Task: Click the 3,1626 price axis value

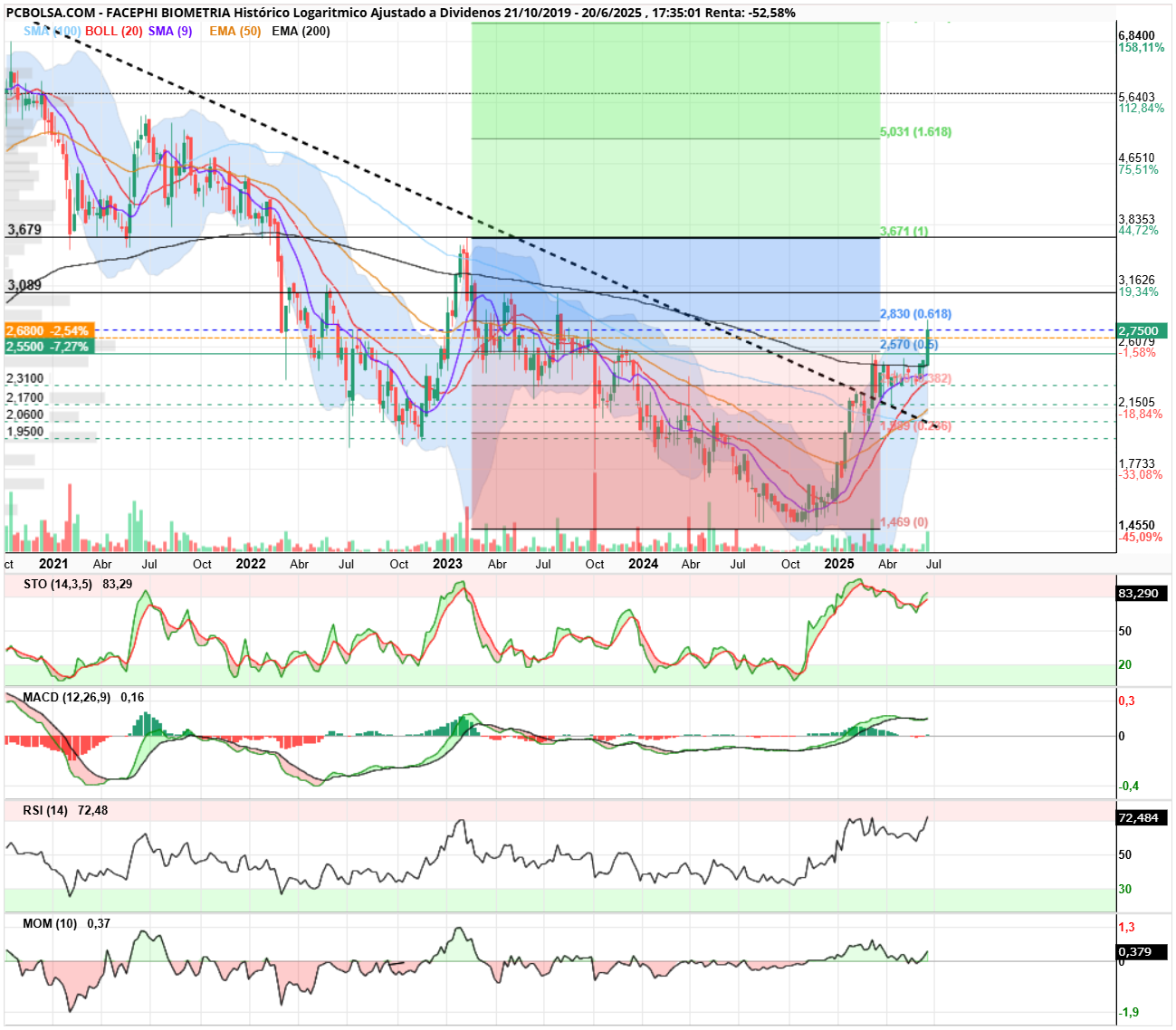Action: tap(1136, 280)
